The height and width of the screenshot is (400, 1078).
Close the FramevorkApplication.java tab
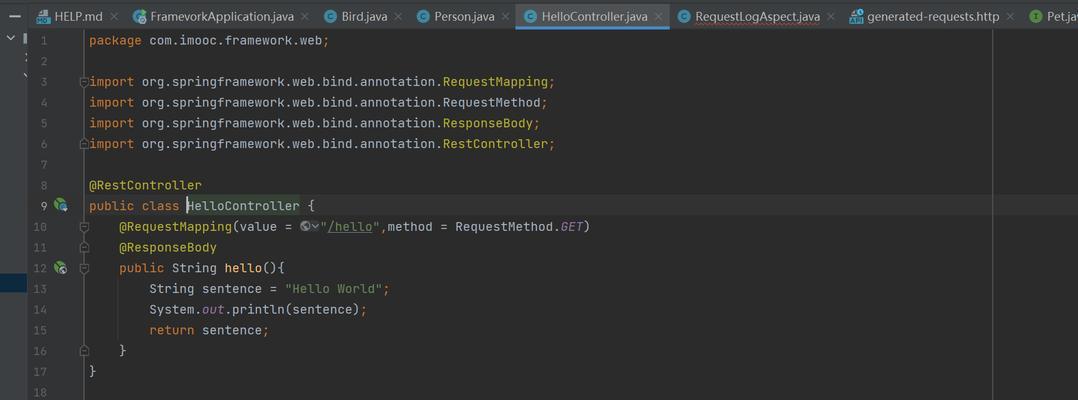(x=305, y=16)
